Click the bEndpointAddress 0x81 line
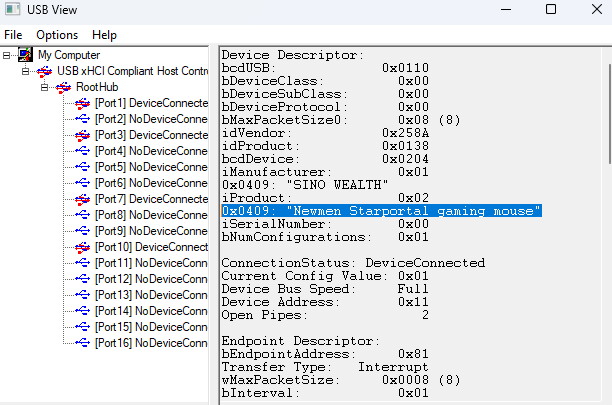 tap(325, 354)
